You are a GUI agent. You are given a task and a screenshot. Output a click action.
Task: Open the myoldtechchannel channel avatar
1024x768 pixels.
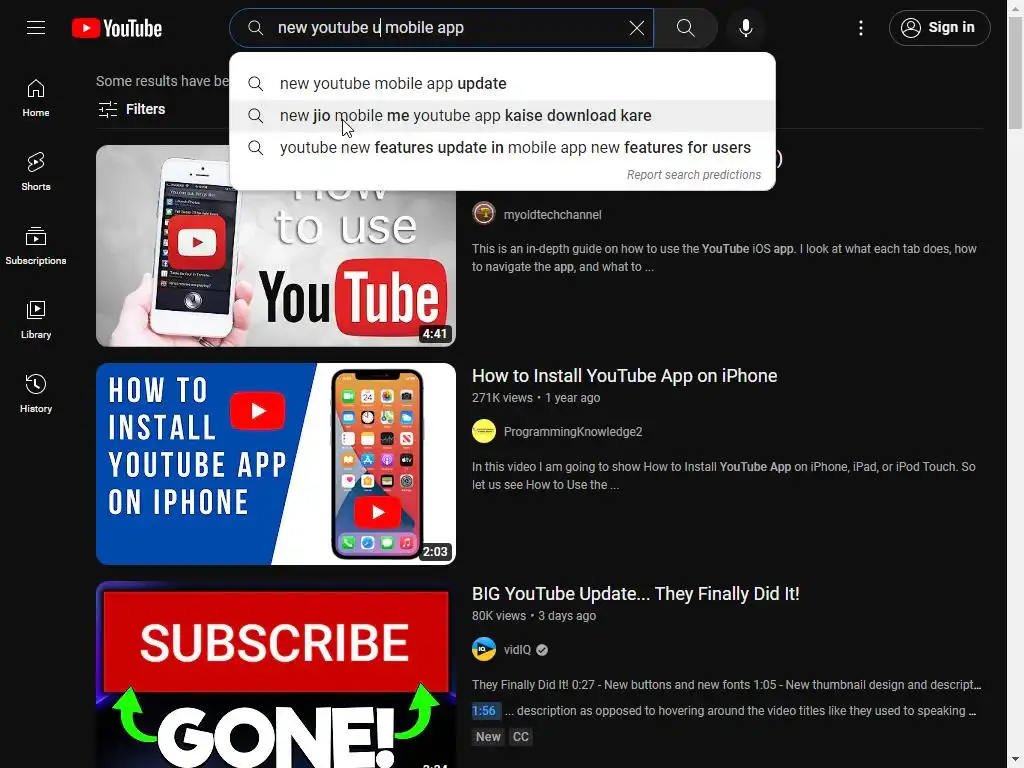pos(484,214)
